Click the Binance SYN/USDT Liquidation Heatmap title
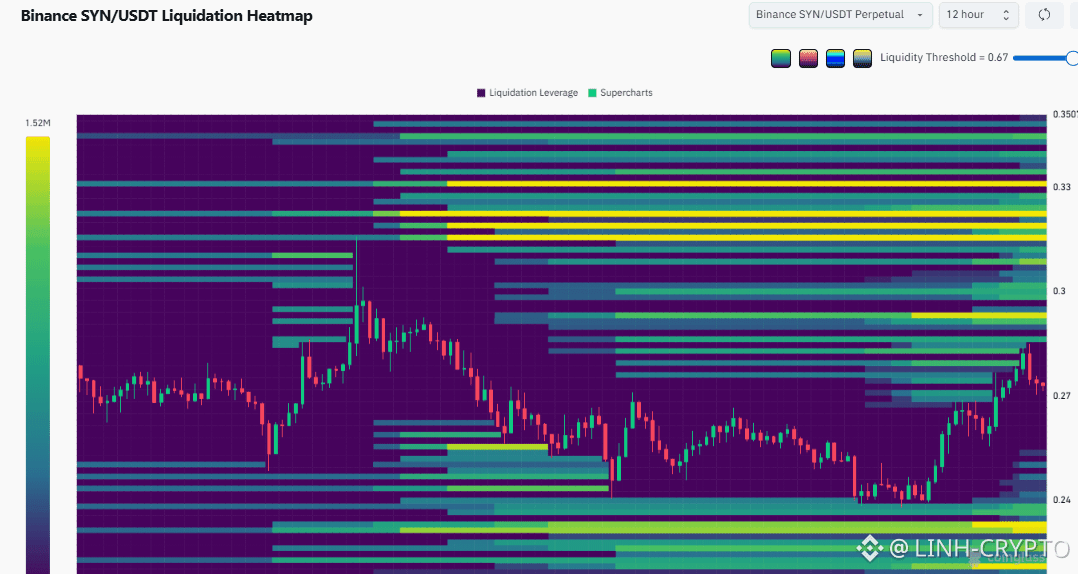1078x574 pixels. (166, 15)
